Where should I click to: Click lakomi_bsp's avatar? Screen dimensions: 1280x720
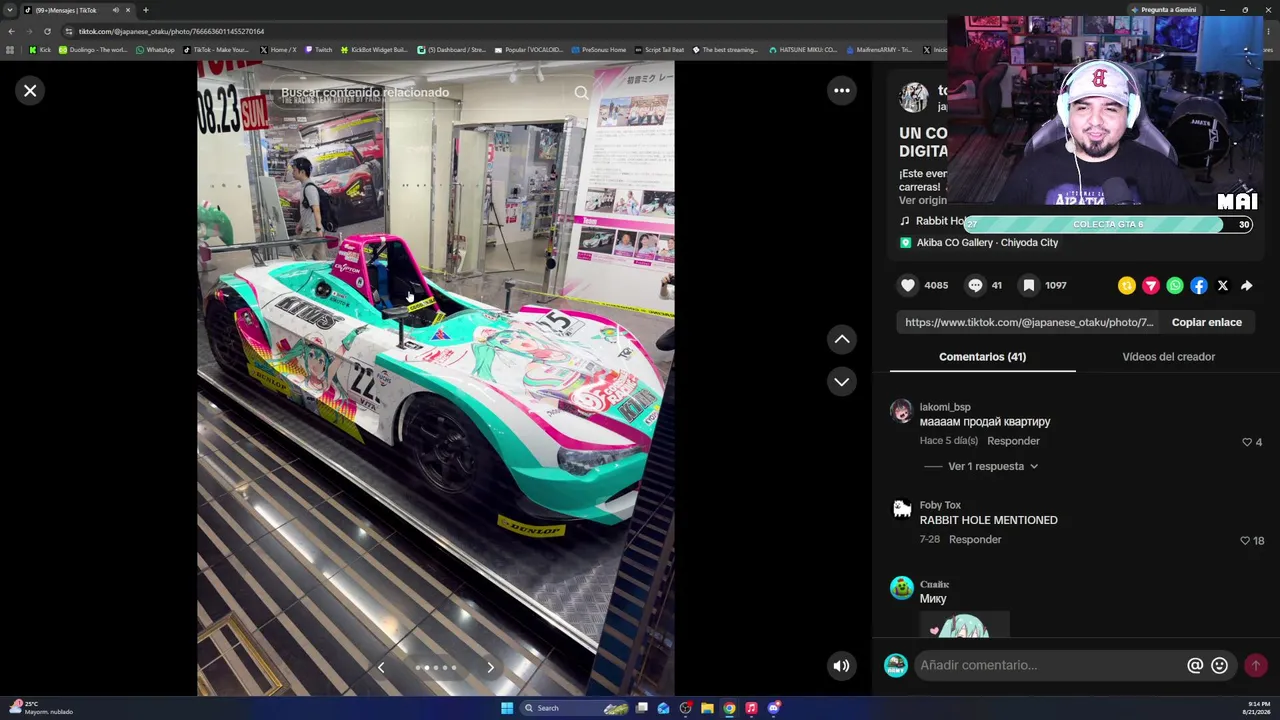pos(902,412)
